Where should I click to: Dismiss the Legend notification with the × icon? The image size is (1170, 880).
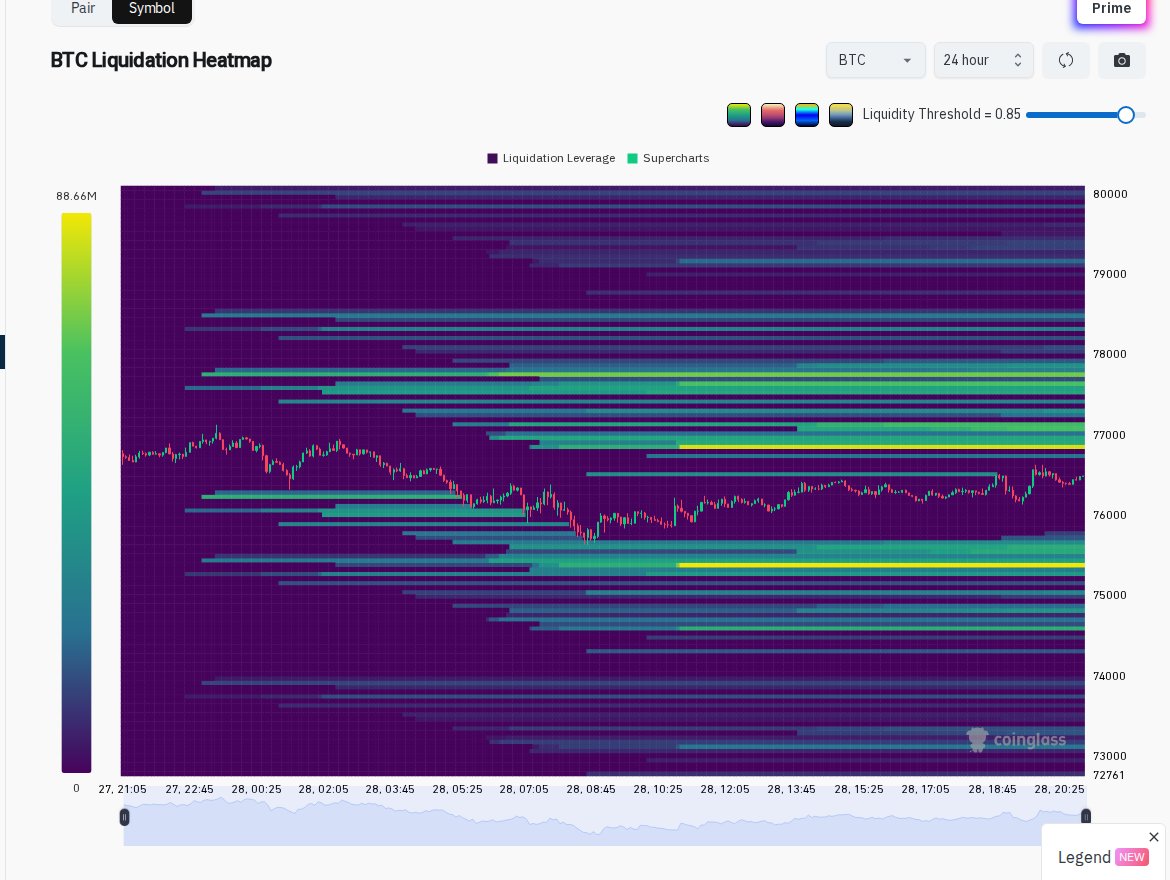(x=1154, y=837)
